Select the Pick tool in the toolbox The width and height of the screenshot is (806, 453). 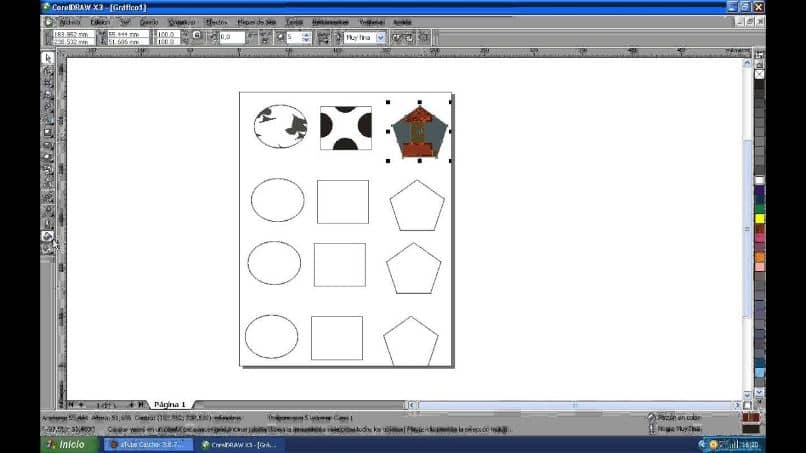(48, 58)
